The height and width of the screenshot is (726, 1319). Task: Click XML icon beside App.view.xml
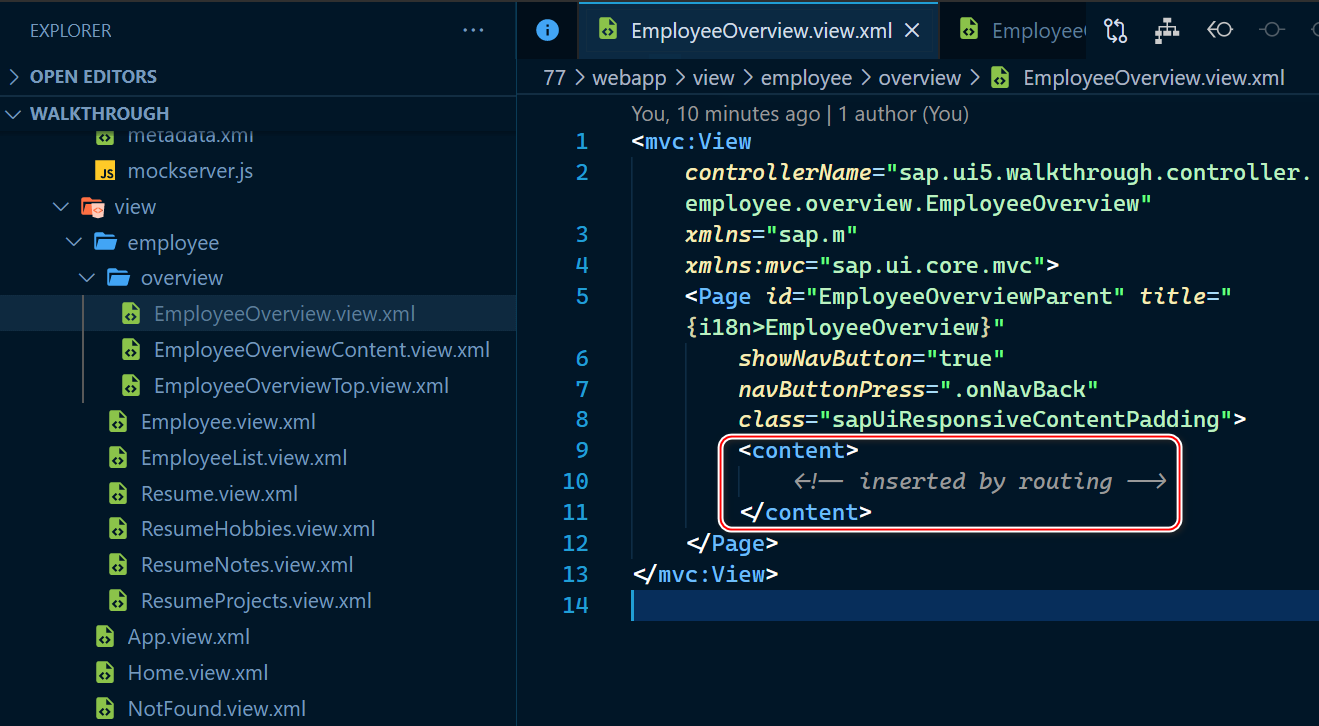[x=105, y=637]
